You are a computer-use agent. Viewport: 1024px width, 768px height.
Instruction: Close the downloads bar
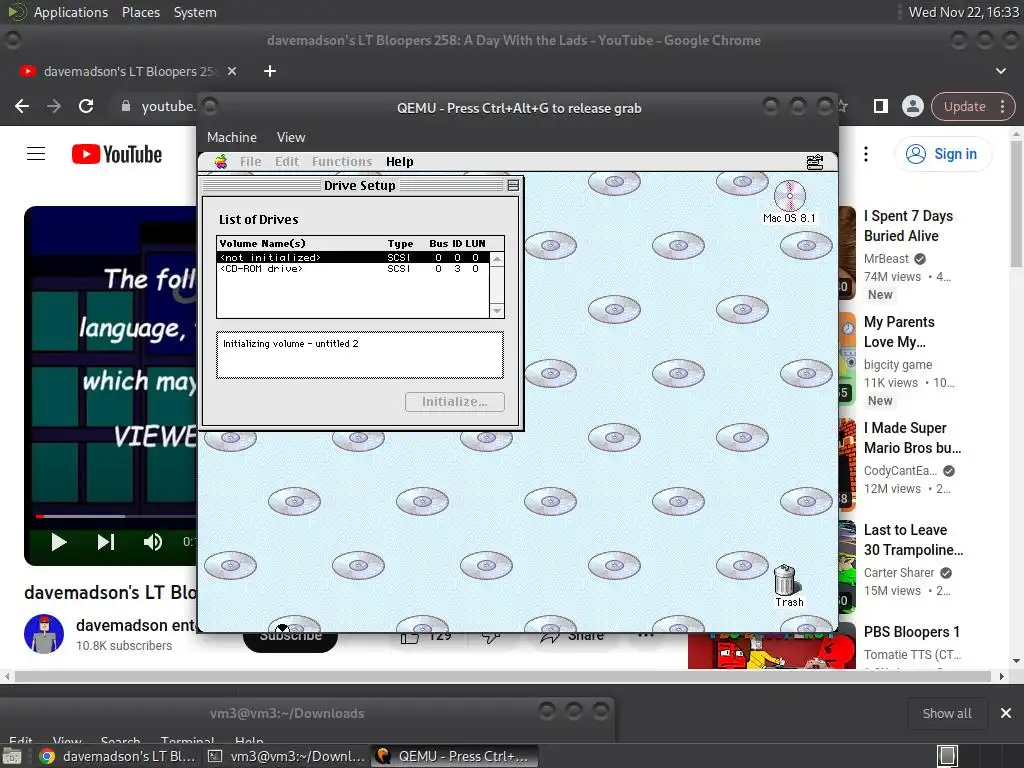point(1006,713)
